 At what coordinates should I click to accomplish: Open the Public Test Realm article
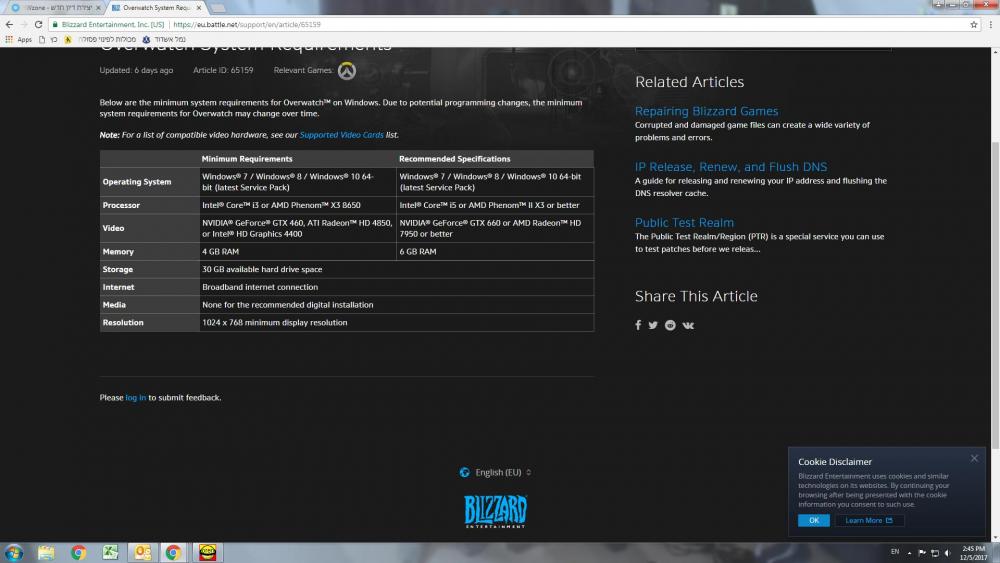point(684,223)
